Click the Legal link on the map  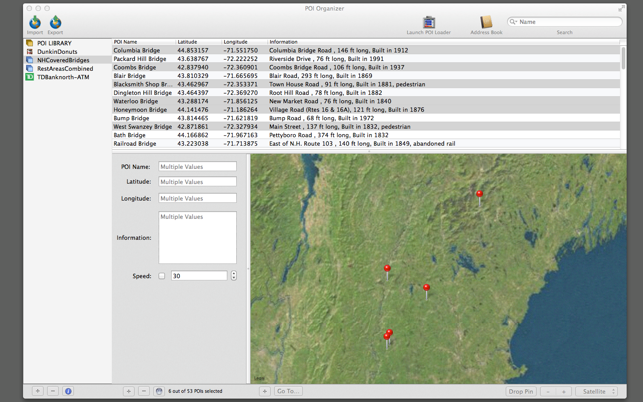[259, 378]
